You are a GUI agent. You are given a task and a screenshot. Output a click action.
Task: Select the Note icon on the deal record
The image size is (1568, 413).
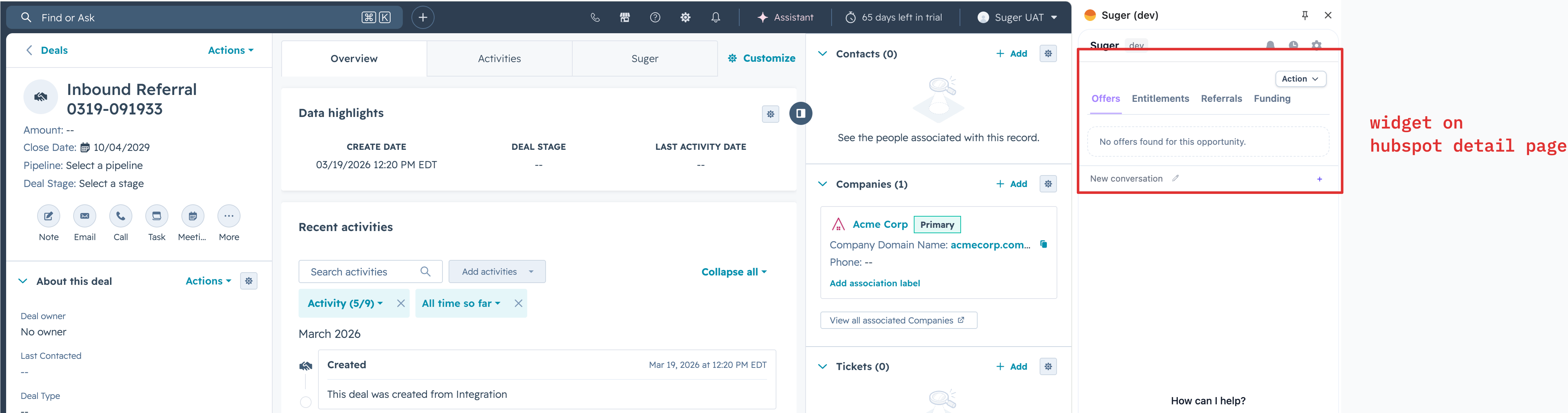coord(48,216)
